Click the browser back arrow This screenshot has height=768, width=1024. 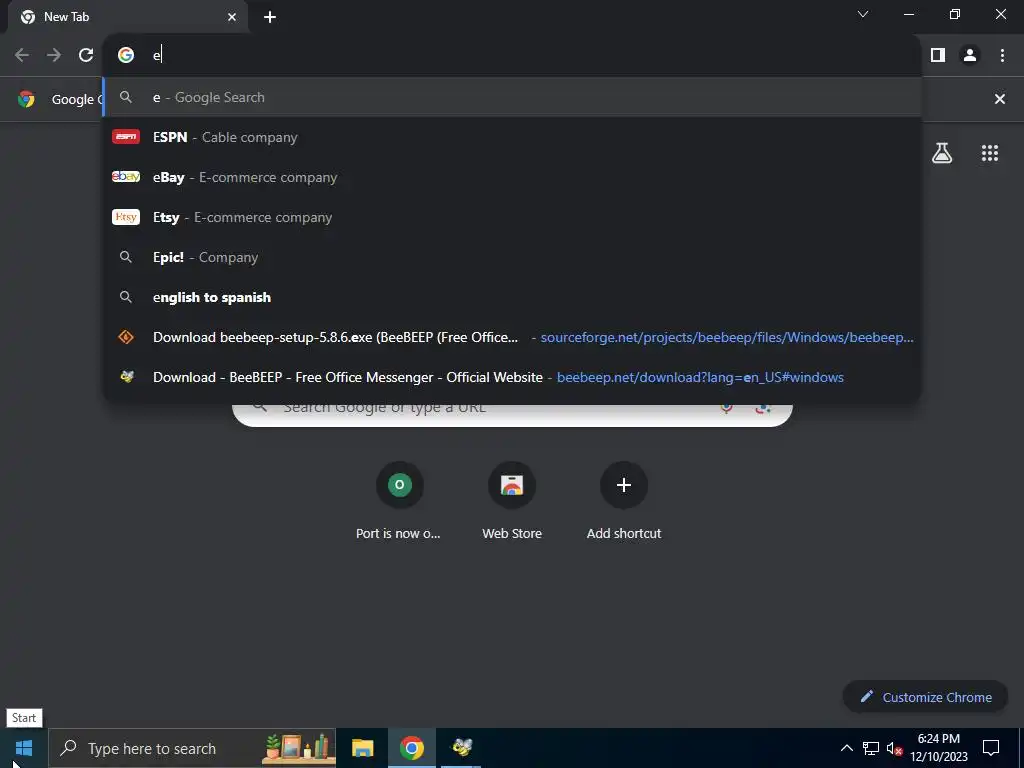pyautogui.click(x=22, y=55)
